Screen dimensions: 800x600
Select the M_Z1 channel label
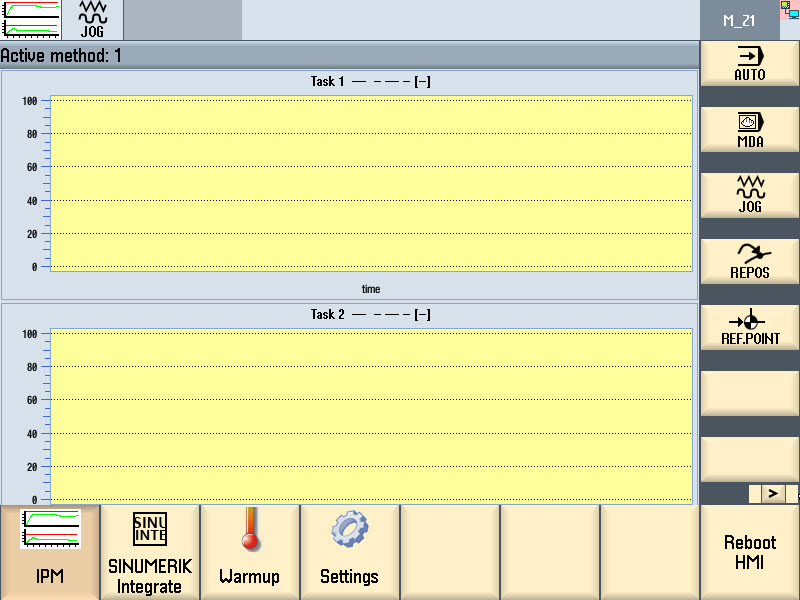click(739, 21)
